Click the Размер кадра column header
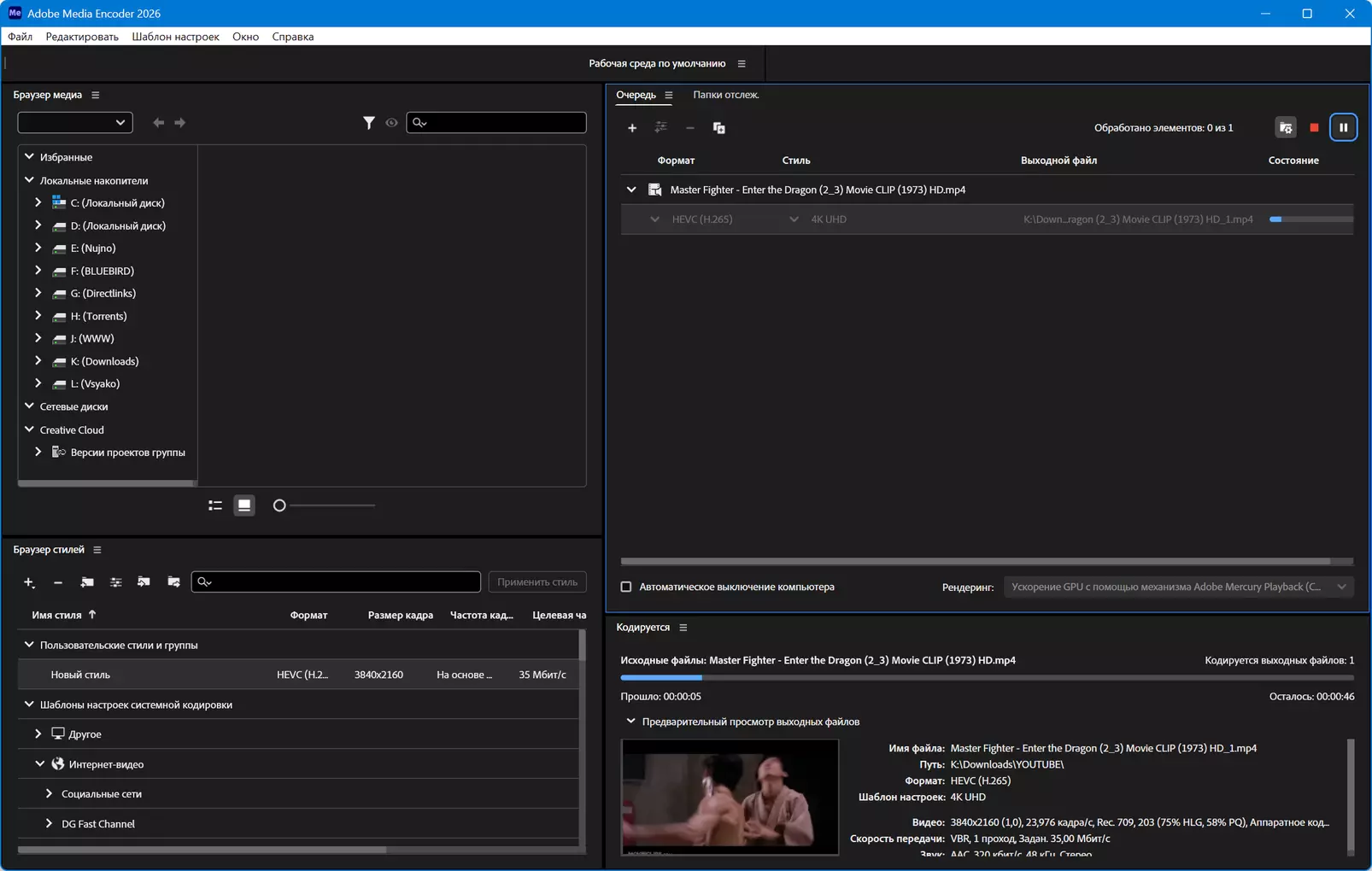 [x=401, y=615]
